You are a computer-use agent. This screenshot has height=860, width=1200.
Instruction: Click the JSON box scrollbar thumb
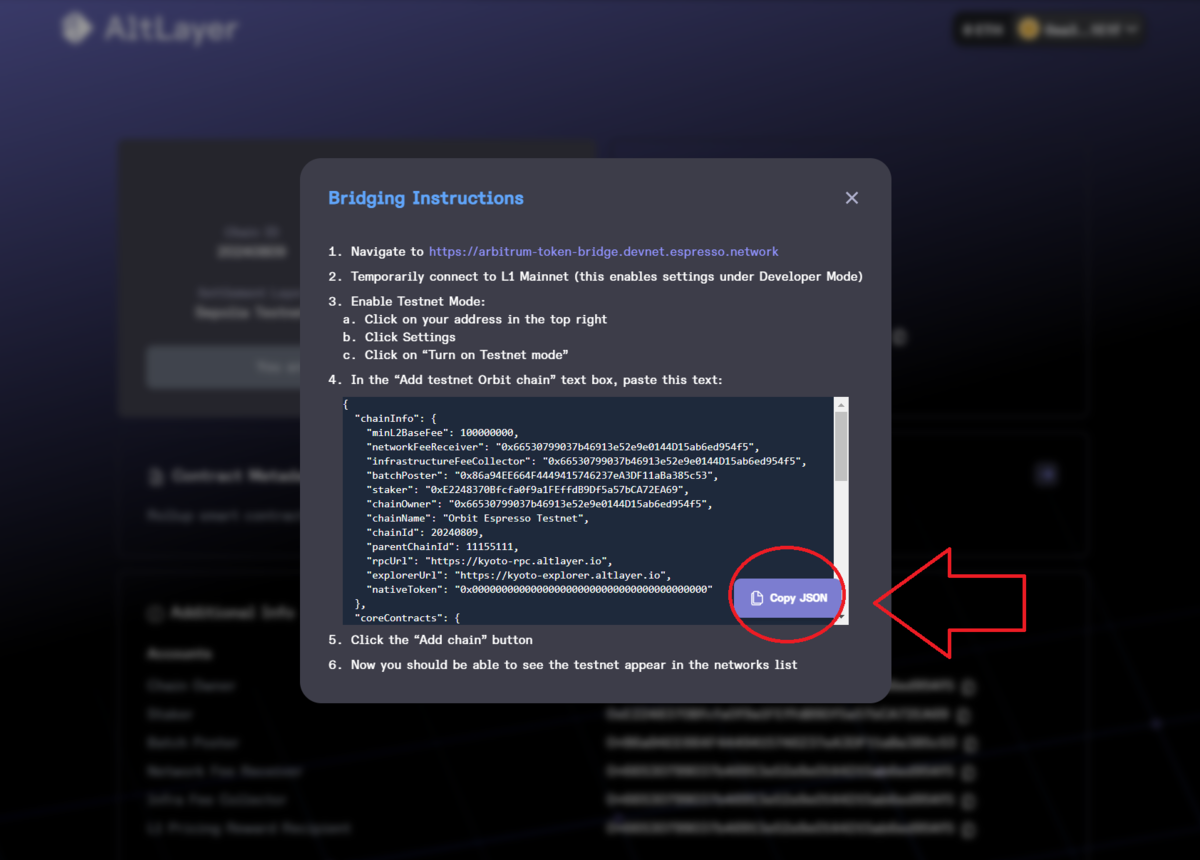coord(841,446)
